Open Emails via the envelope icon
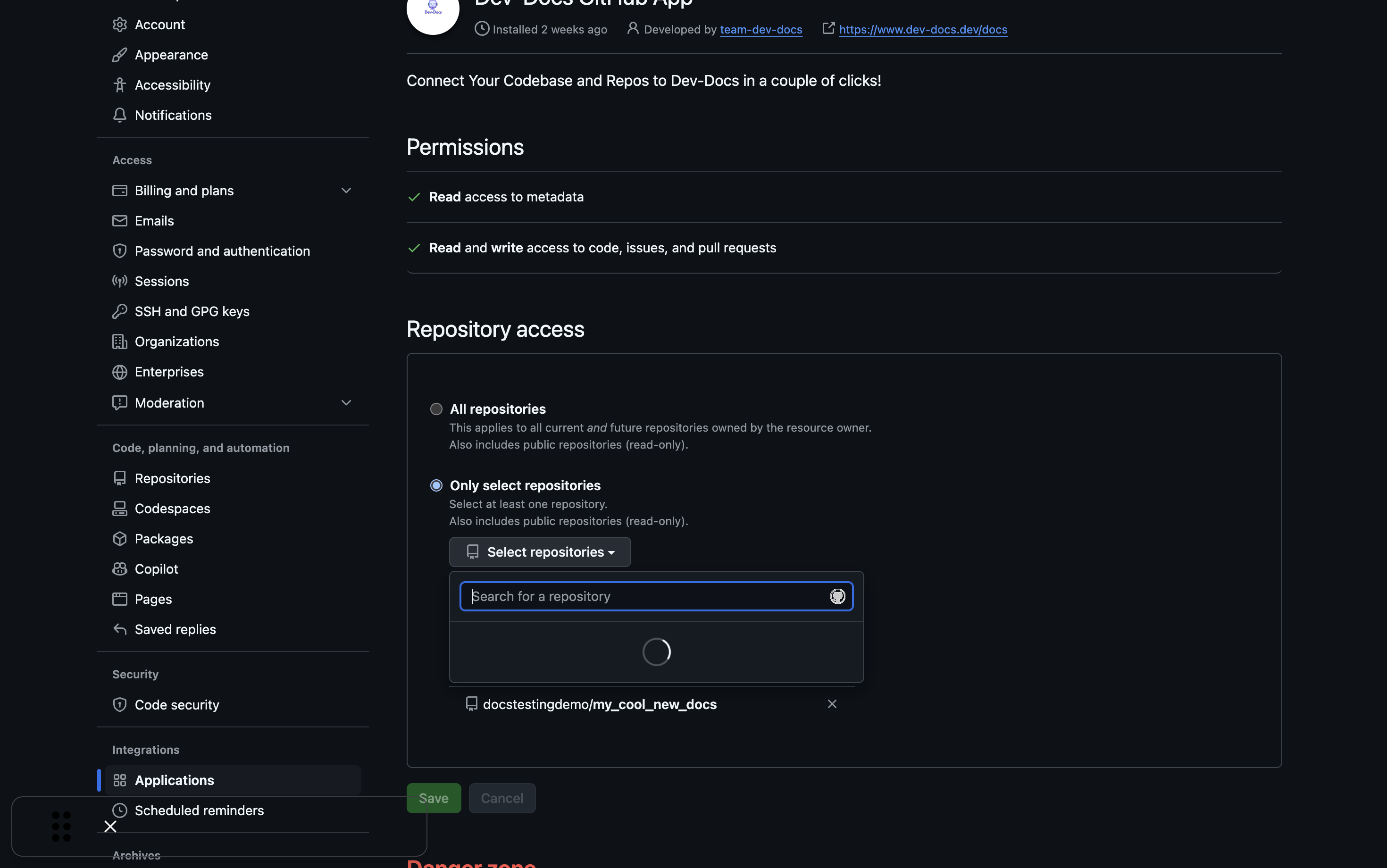Viewport: 1387px width, 868px height. click(x=119, y=220)
